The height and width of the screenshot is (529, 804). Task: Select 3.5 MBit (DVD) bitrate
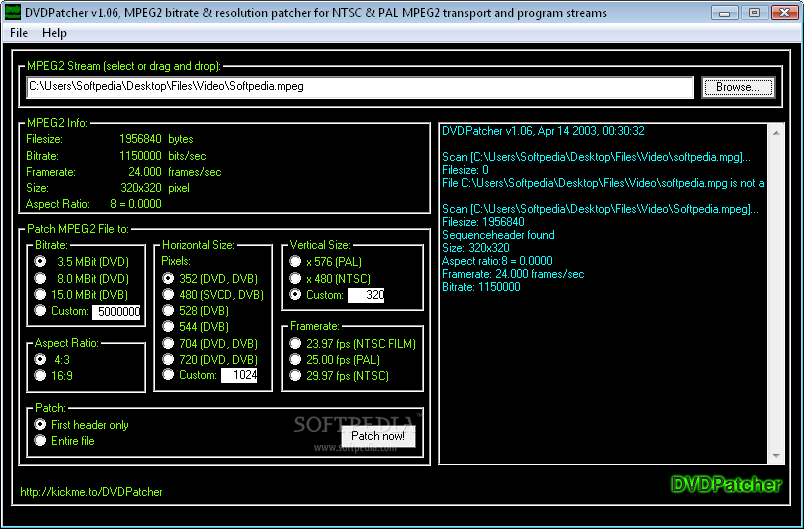click(82, 262)
